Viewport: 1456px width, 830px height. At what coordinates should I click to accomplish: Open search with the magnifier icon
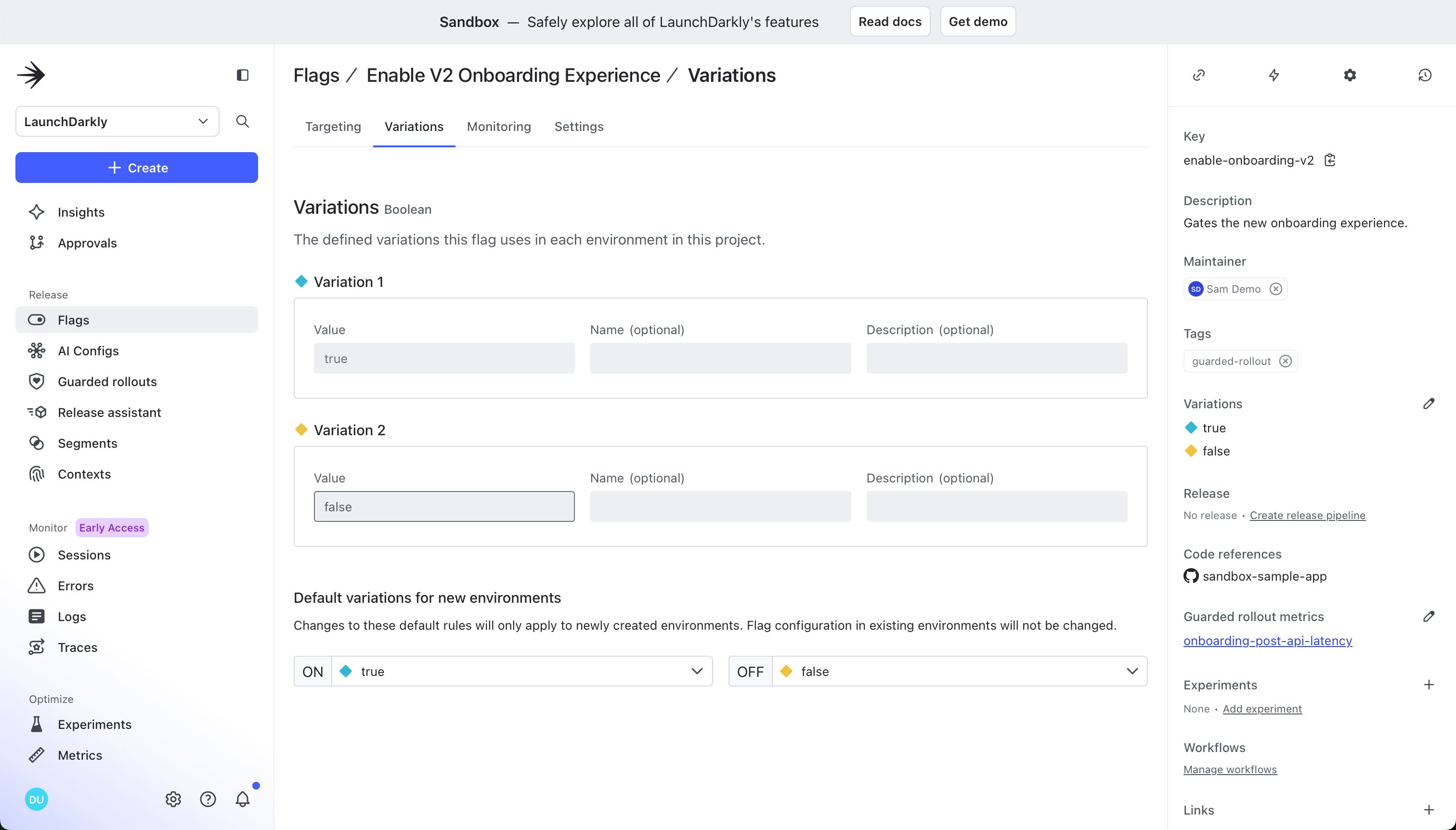click(242, 121)
